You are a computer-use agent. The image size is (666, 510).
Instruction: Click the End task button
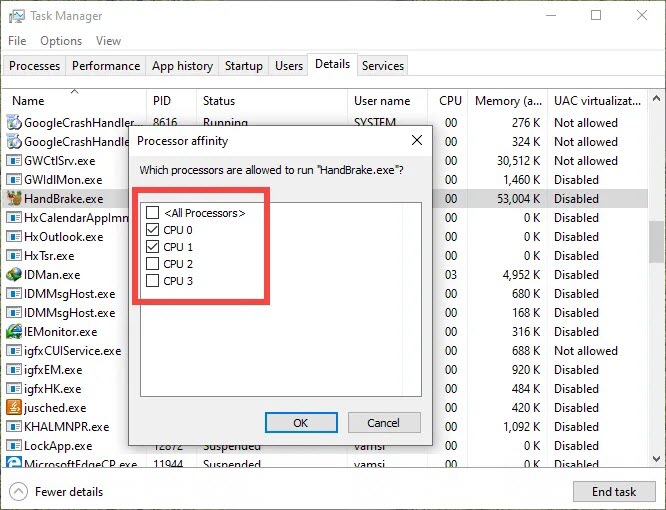pyautogui.click(x=614, y=492)
